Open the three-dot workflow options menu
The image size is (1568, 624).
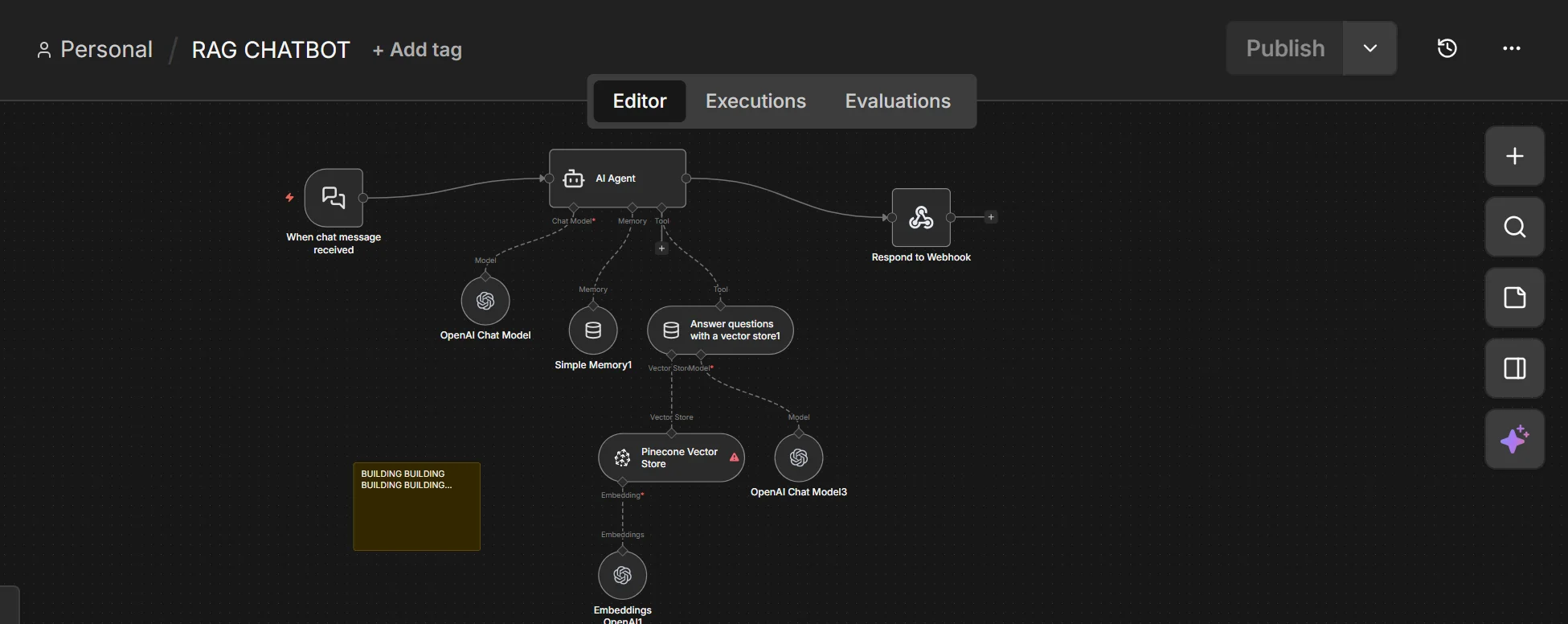point(1511,48)
